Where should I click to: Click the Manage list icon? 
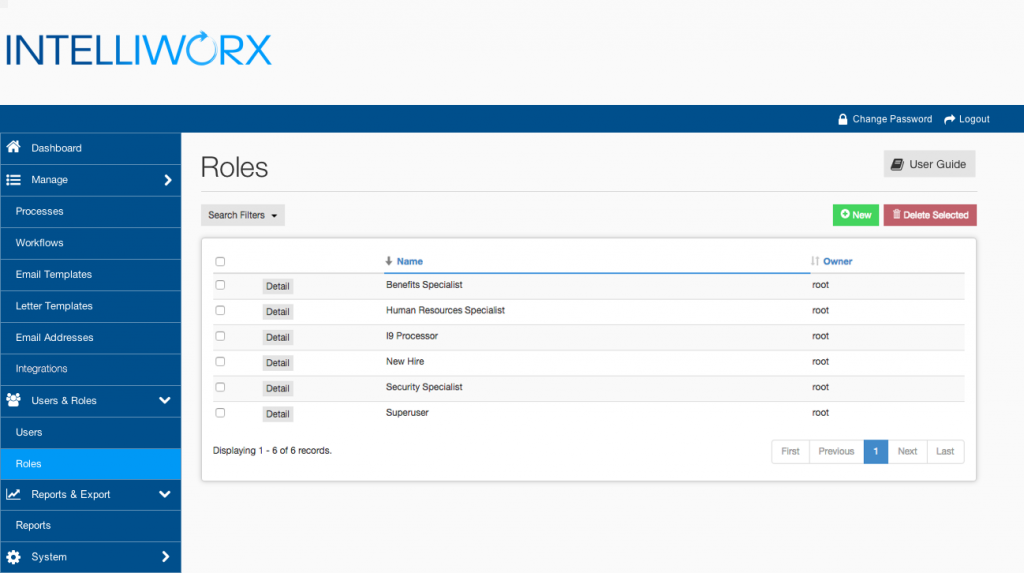point(14,180)
